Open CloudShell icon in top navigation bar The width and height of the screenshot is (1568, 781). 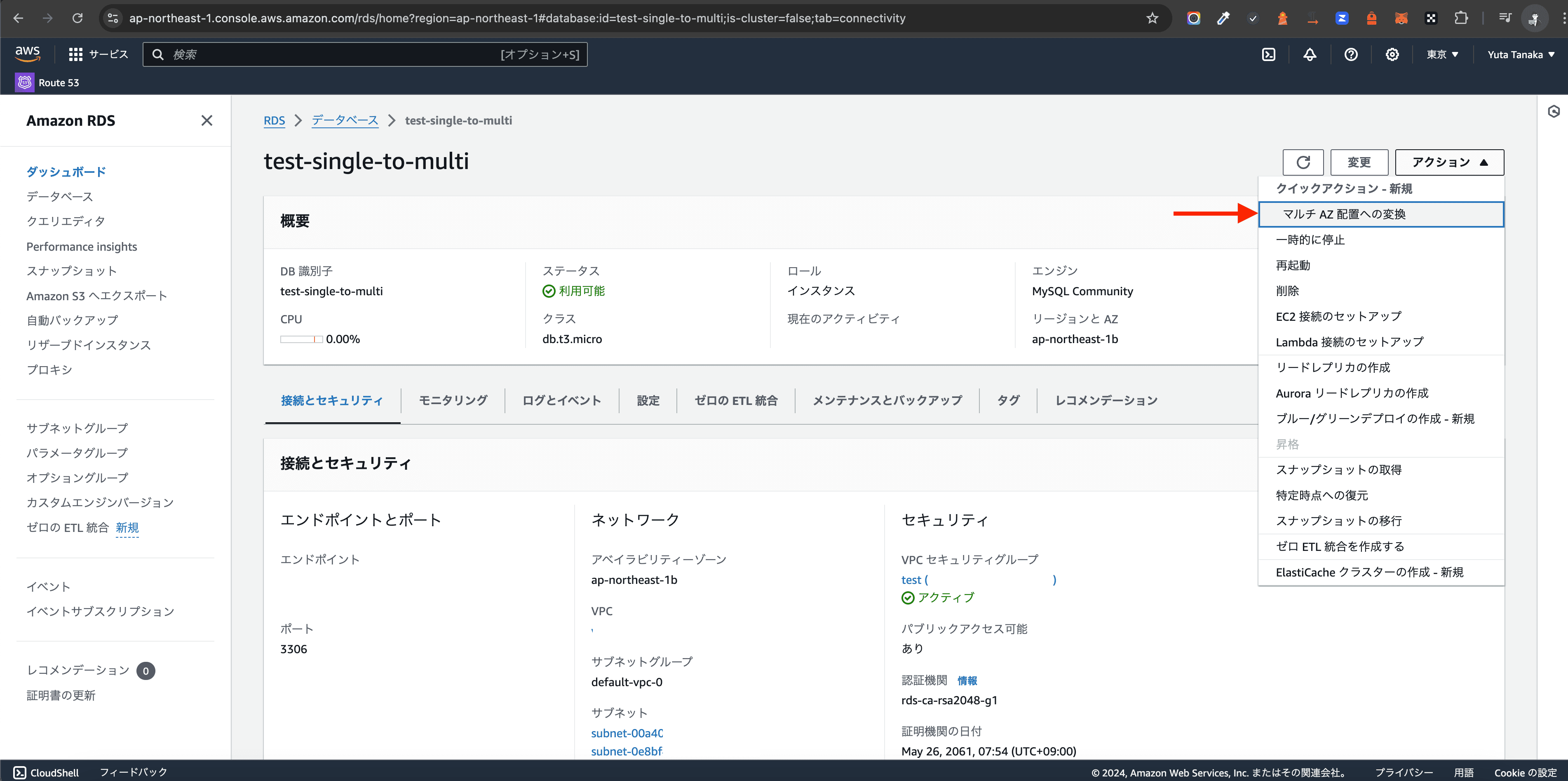pyautogui.click(x=1268, y=55)
